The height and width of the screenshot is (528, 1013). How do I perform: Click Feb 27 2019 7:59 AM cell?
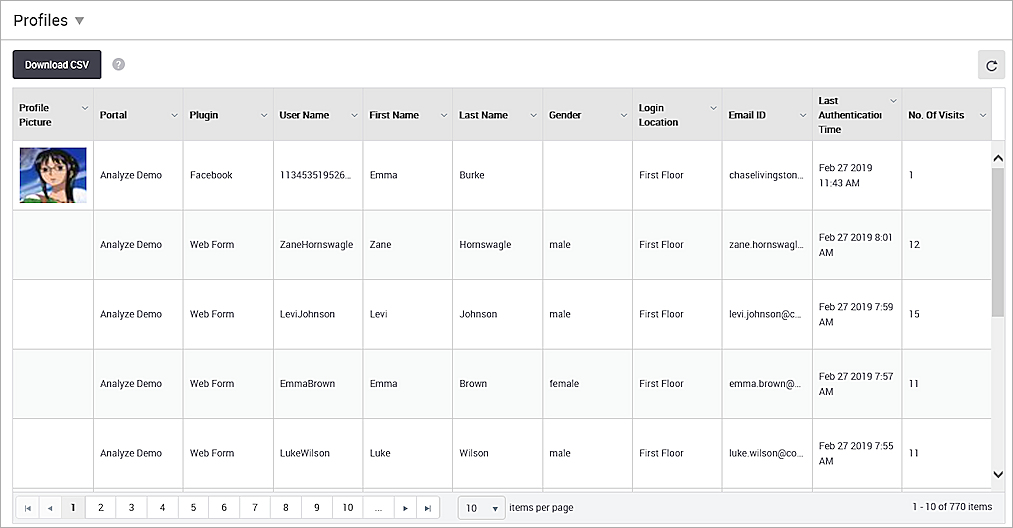tap(857, 314)
